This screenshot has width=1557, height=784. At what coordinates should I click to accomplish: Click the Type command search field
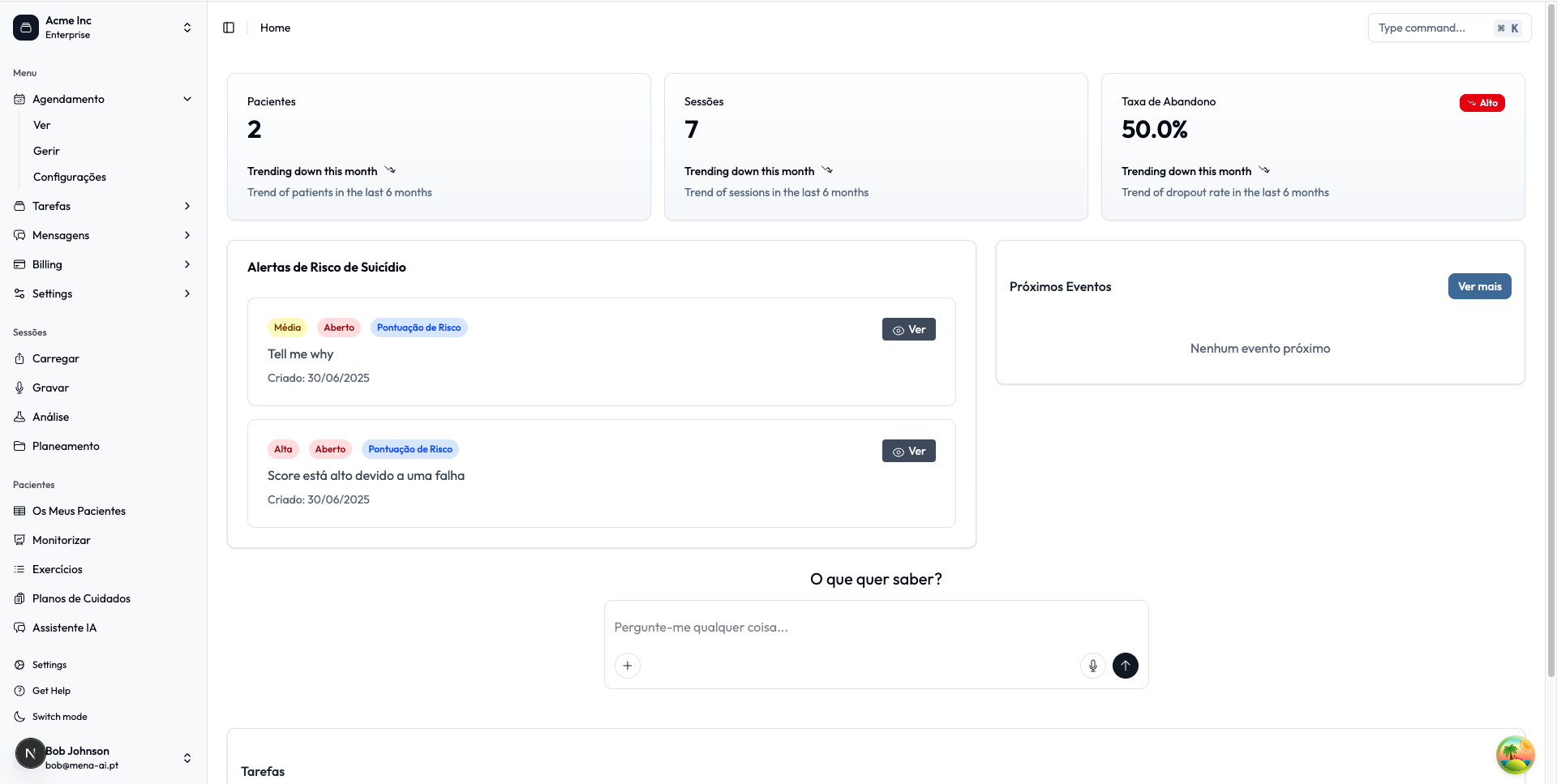point(1449,28)
